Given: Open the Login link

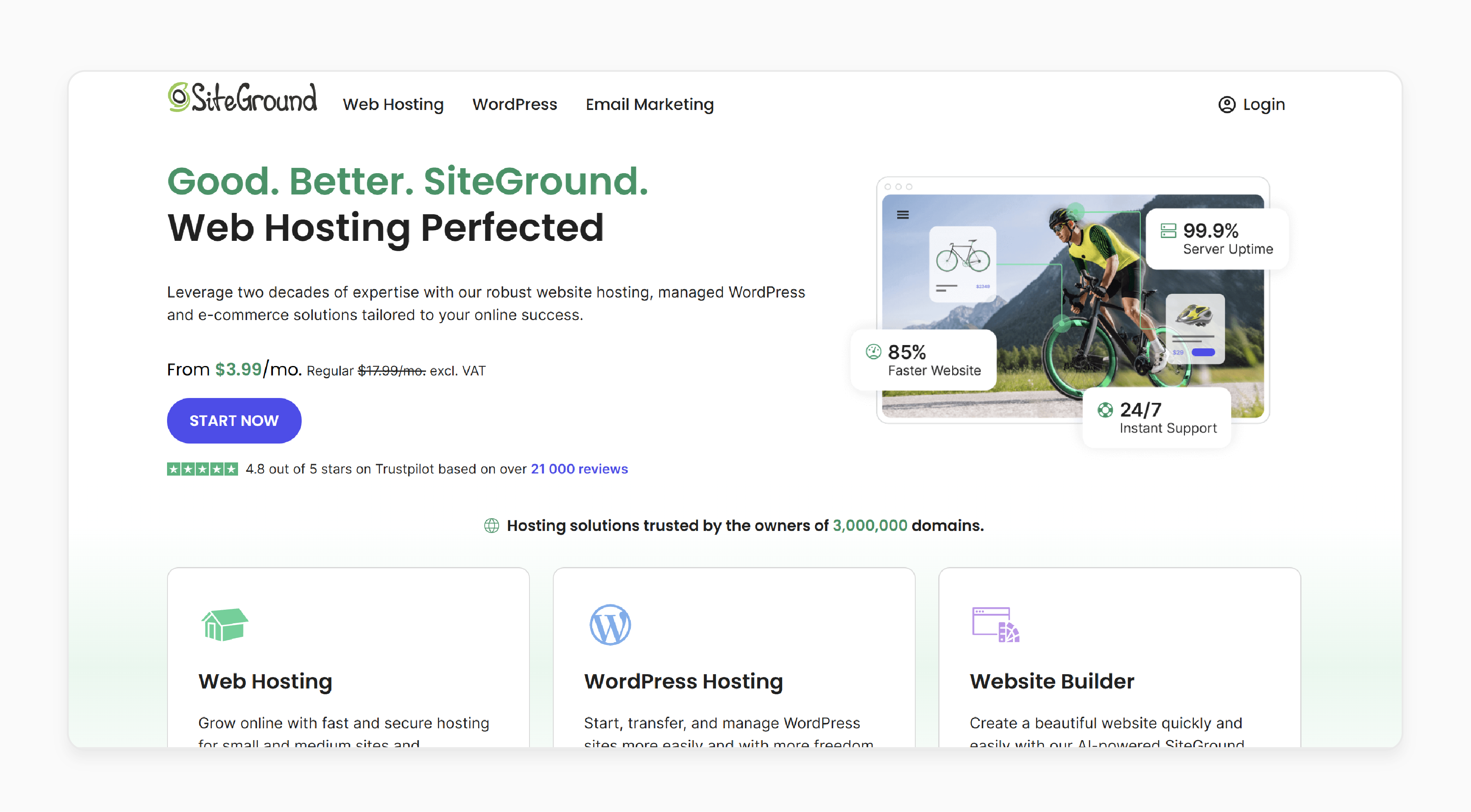Looking at the screenshot, I should coord(1264,105).
